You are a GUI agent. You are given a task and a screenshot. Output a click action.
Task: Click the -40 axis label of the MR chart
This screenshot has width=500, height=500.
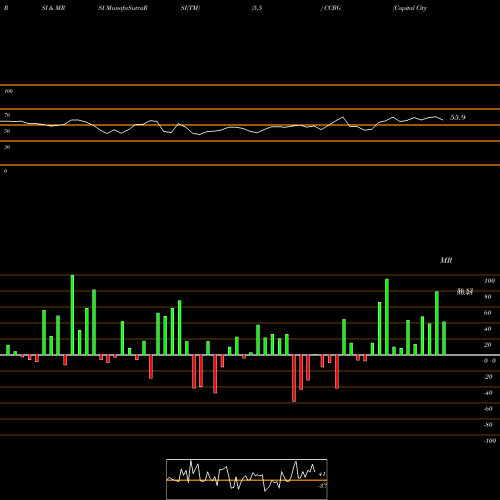[488, 393]
